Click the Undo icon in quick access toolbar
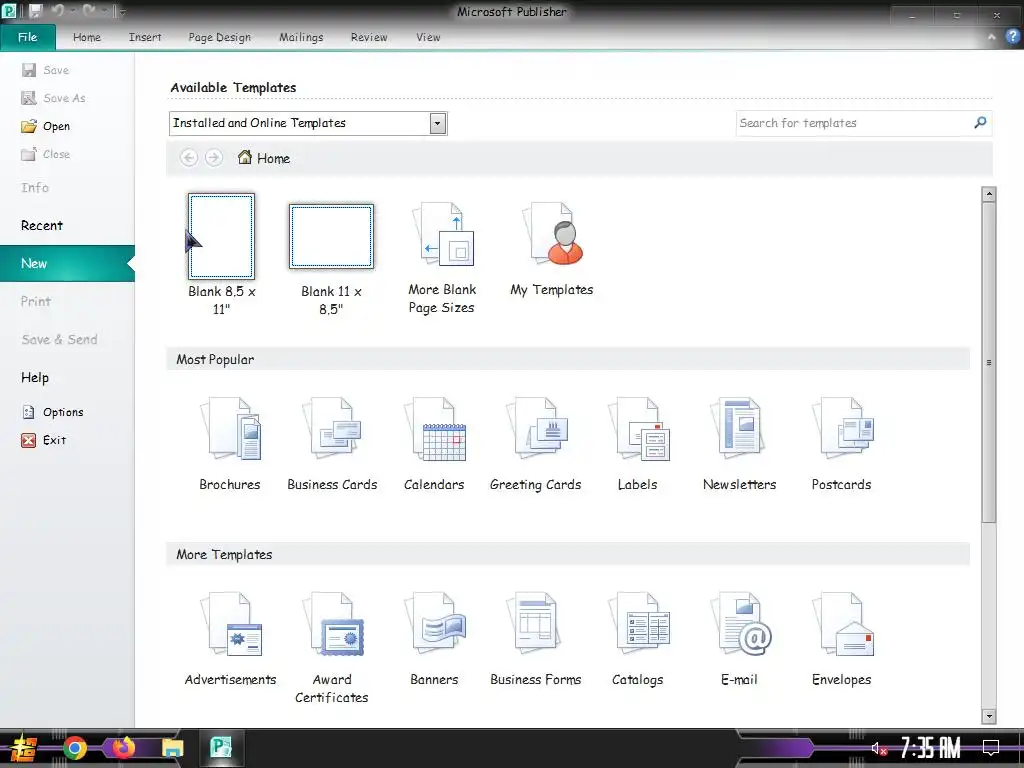Screen dimensions: 1024x768 tap(57, 11)
